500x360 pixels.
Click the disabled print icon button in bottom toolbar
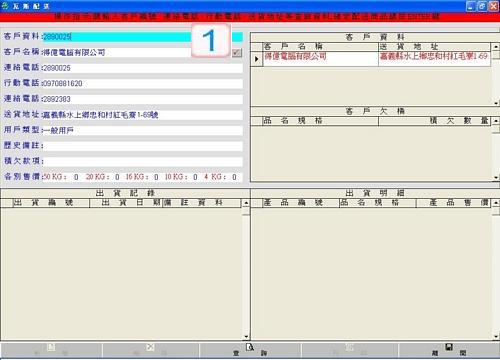click(350, 350)
